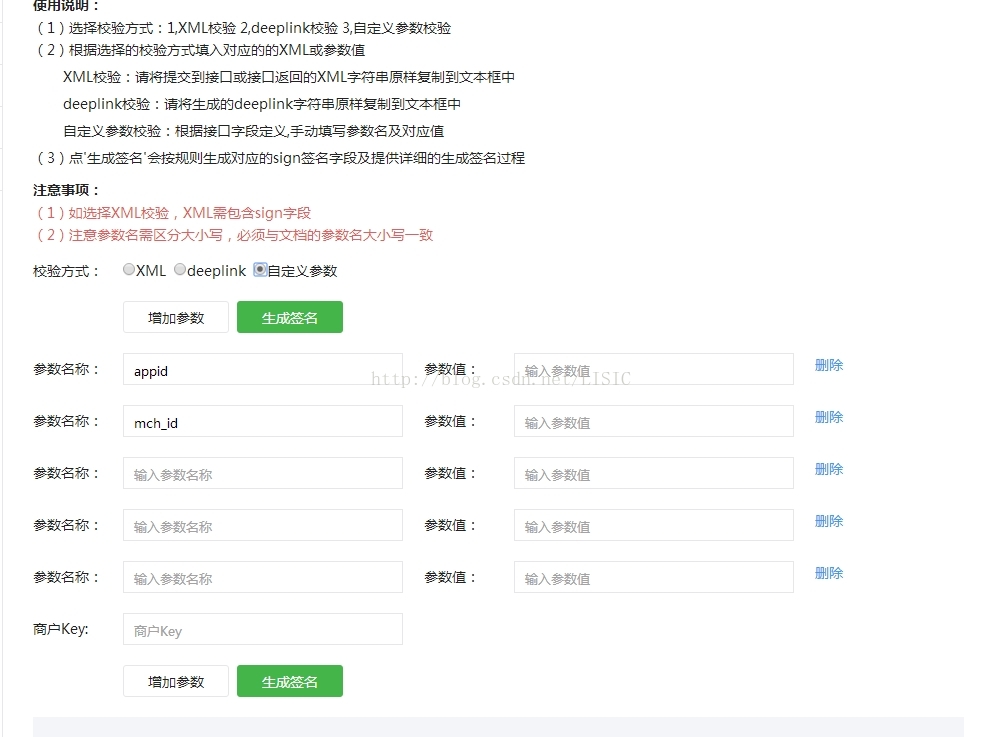Viewport: 983px width, 737px height.
Task: Click the top 增加参数 button
Action: [176, 317]
